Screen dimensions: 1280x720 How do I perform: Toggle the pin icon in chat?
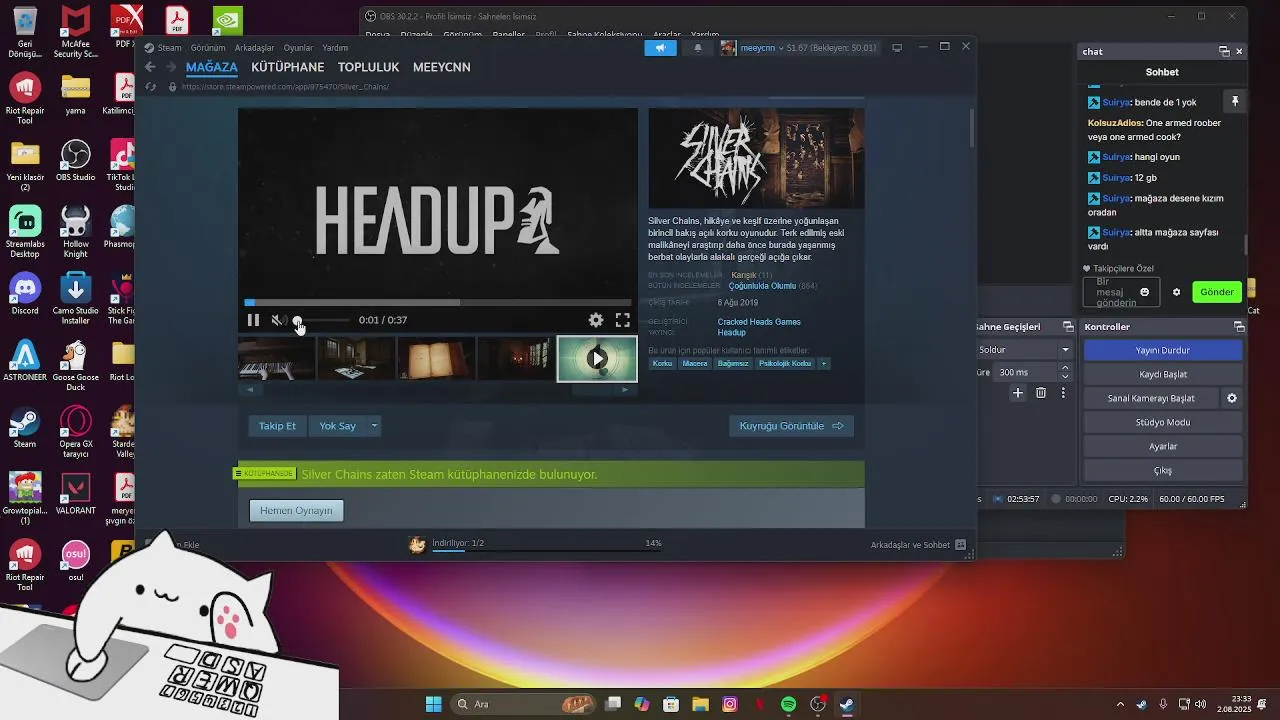[x=1235, y=102]
